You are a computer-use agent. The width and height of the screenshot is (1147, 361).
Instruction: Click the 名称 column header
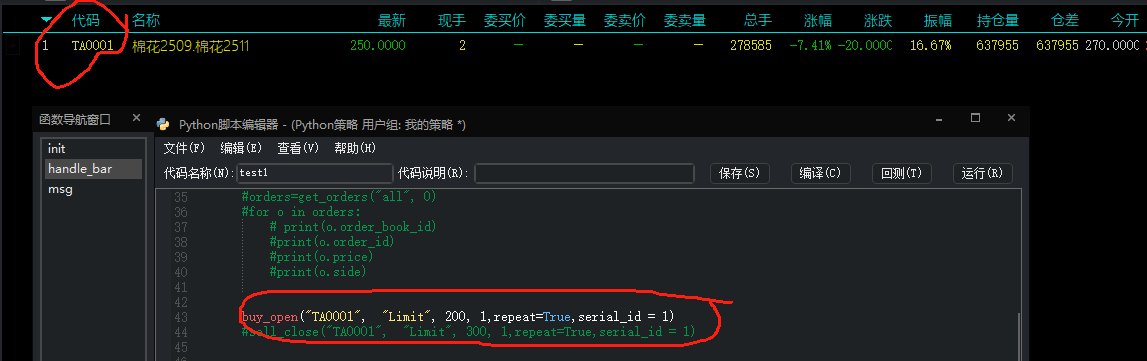click(x=146, y=20)
